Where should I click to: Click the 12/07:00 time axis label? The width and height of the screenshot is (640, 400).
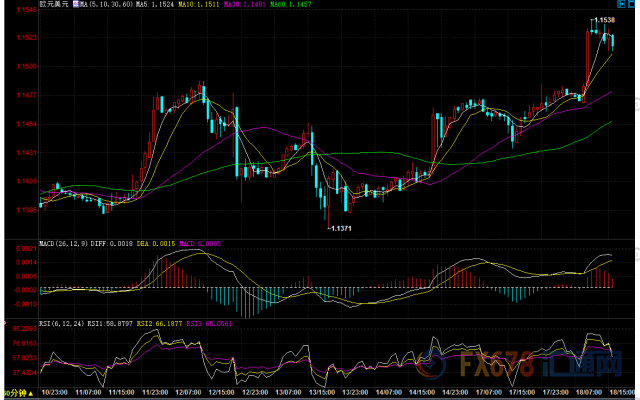tap(189, 394)
